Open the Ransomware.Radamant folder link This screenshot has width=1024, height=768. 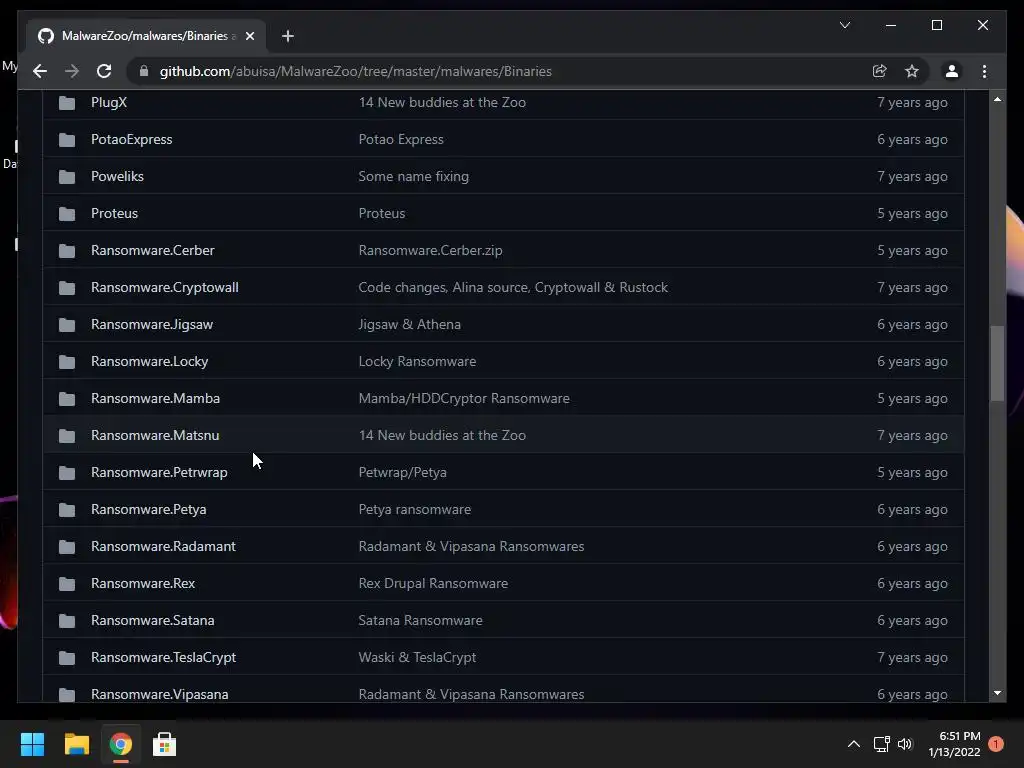tap(163, 547)
